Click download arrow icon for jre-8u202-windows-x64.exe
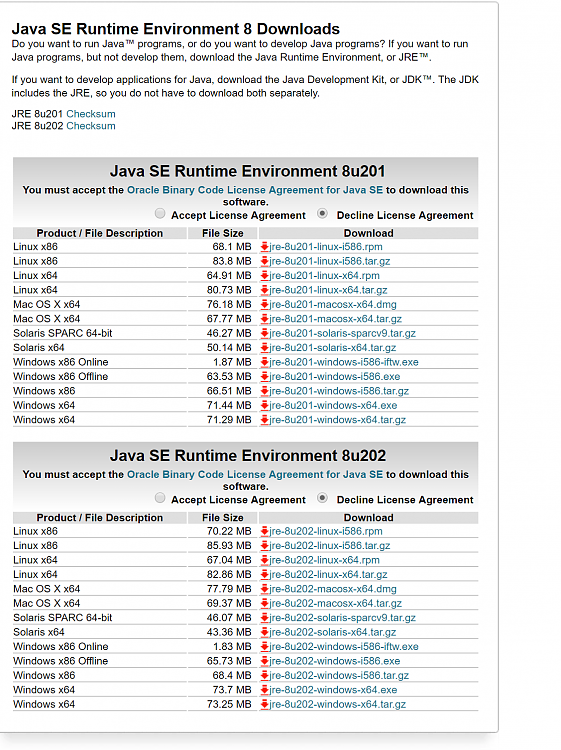The width and height of the screenshot is (561, 750). 264,690
